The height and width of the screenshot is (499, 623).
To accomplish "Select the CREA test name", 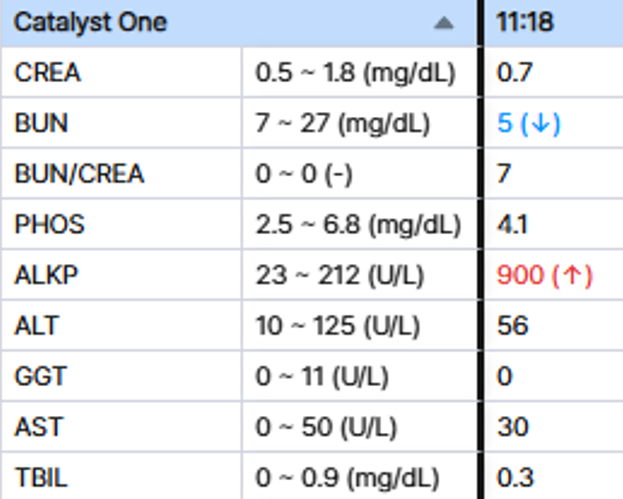I will click(x=48, y=72).
